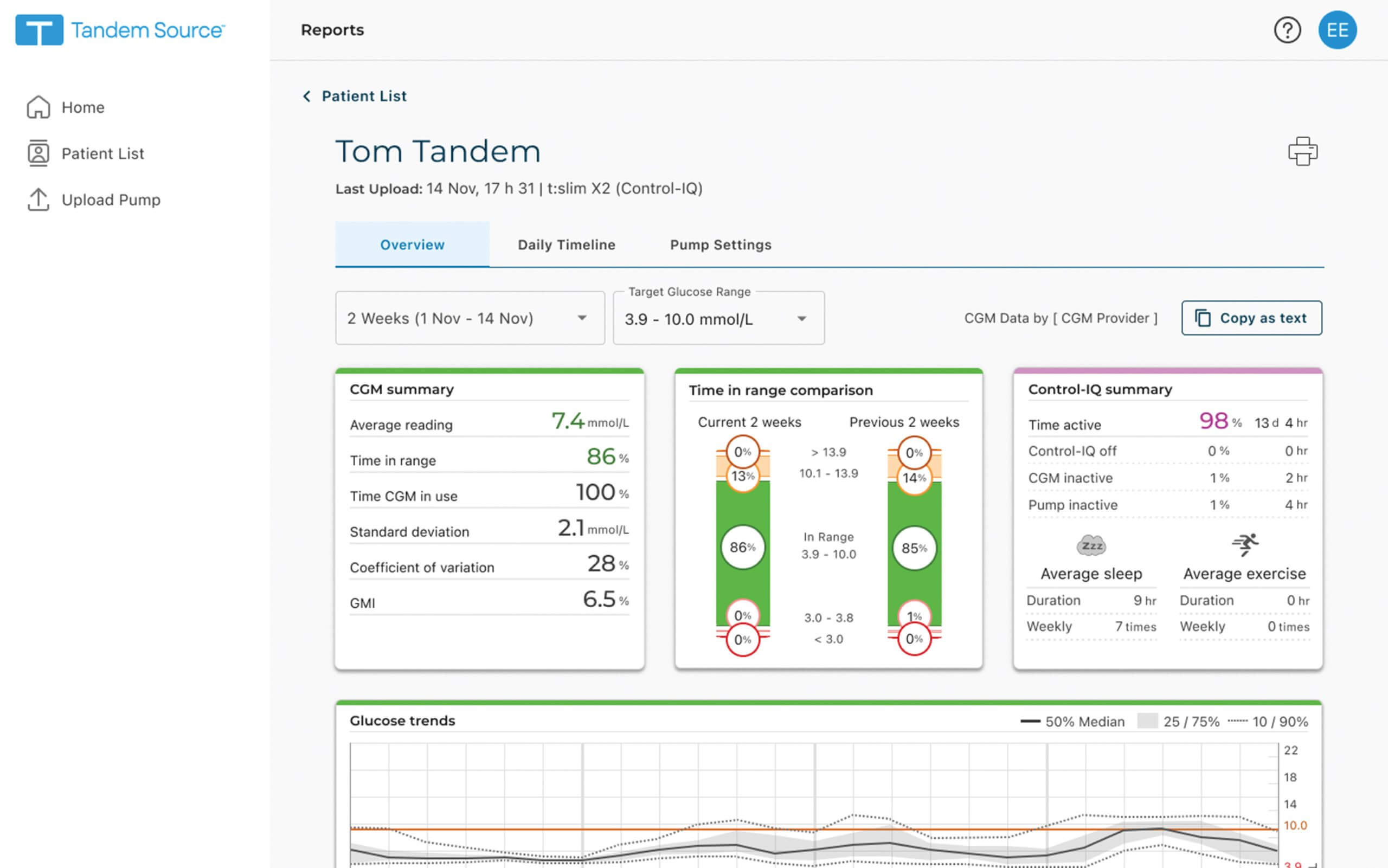
Task: Open the Pump Settings tab
Action: pyautogui.click(x=721, y=245)
